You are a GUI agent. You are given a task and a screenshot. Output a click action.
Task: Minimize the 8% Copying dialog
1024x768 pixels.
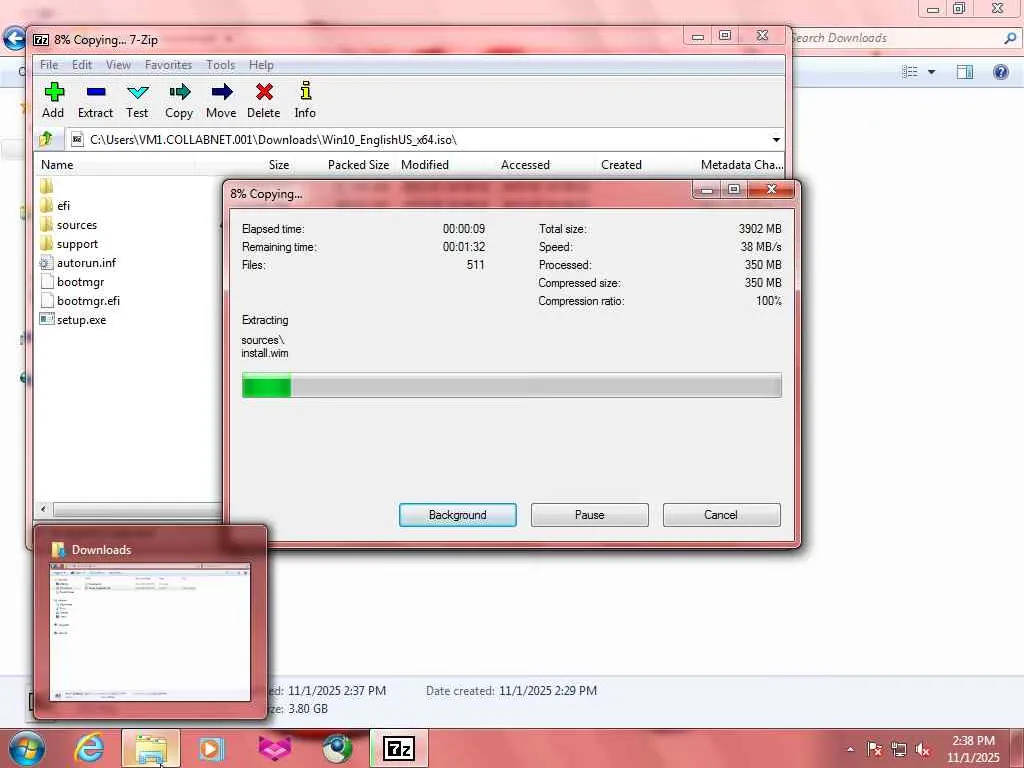(x=707, y=189)
